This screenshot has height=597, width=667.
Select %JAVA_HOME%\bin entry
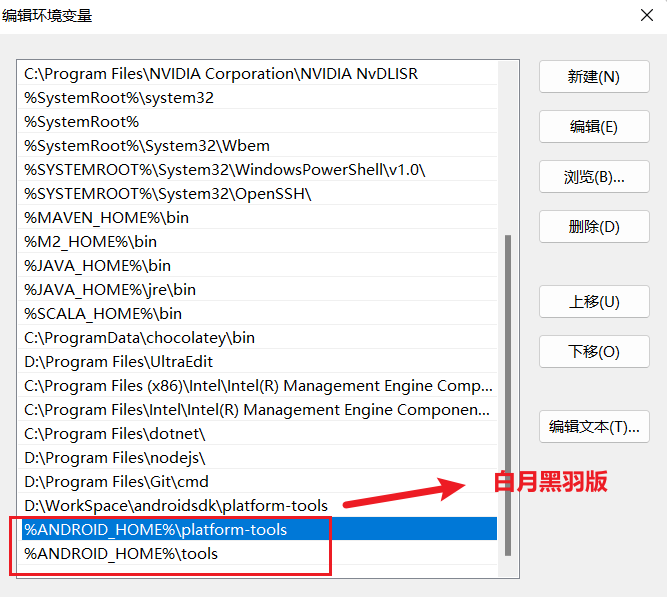257,266
